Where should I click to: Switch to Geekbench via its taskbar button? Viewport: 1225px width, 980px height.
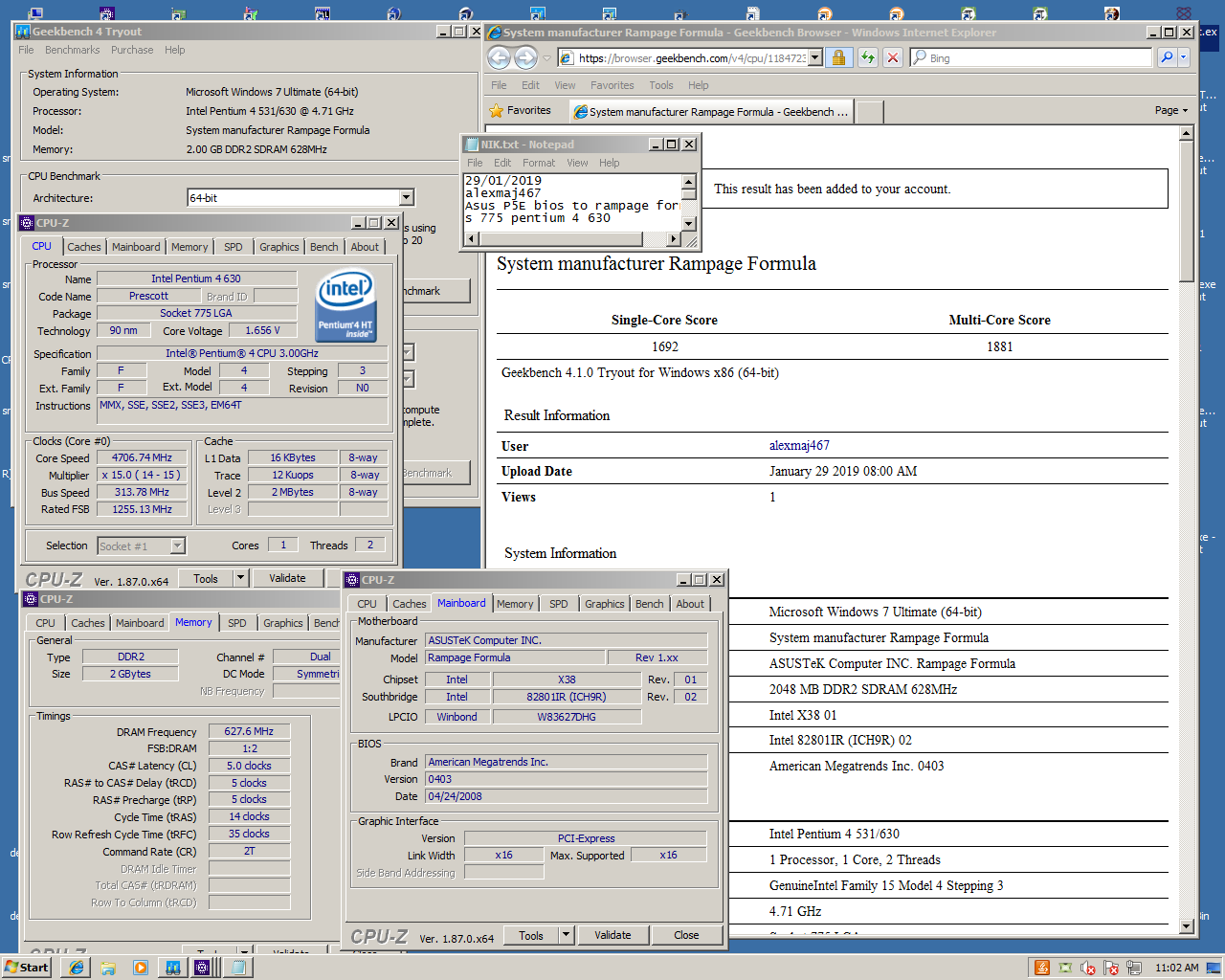[x=173, y=968]
